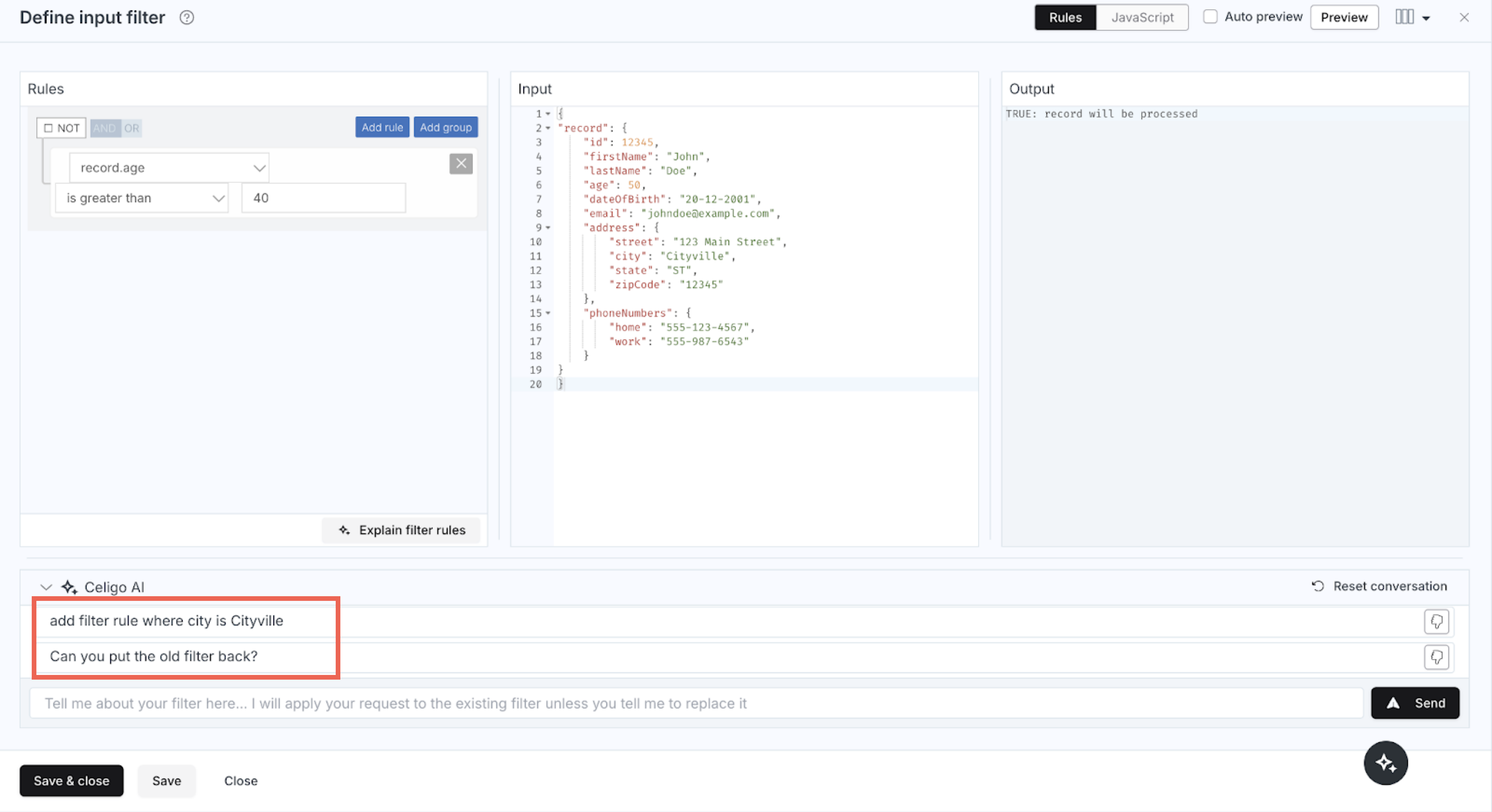Viewport: 1492px width, 812px height.
Task: Fold the address object at line 9
Action: point(548,227)
